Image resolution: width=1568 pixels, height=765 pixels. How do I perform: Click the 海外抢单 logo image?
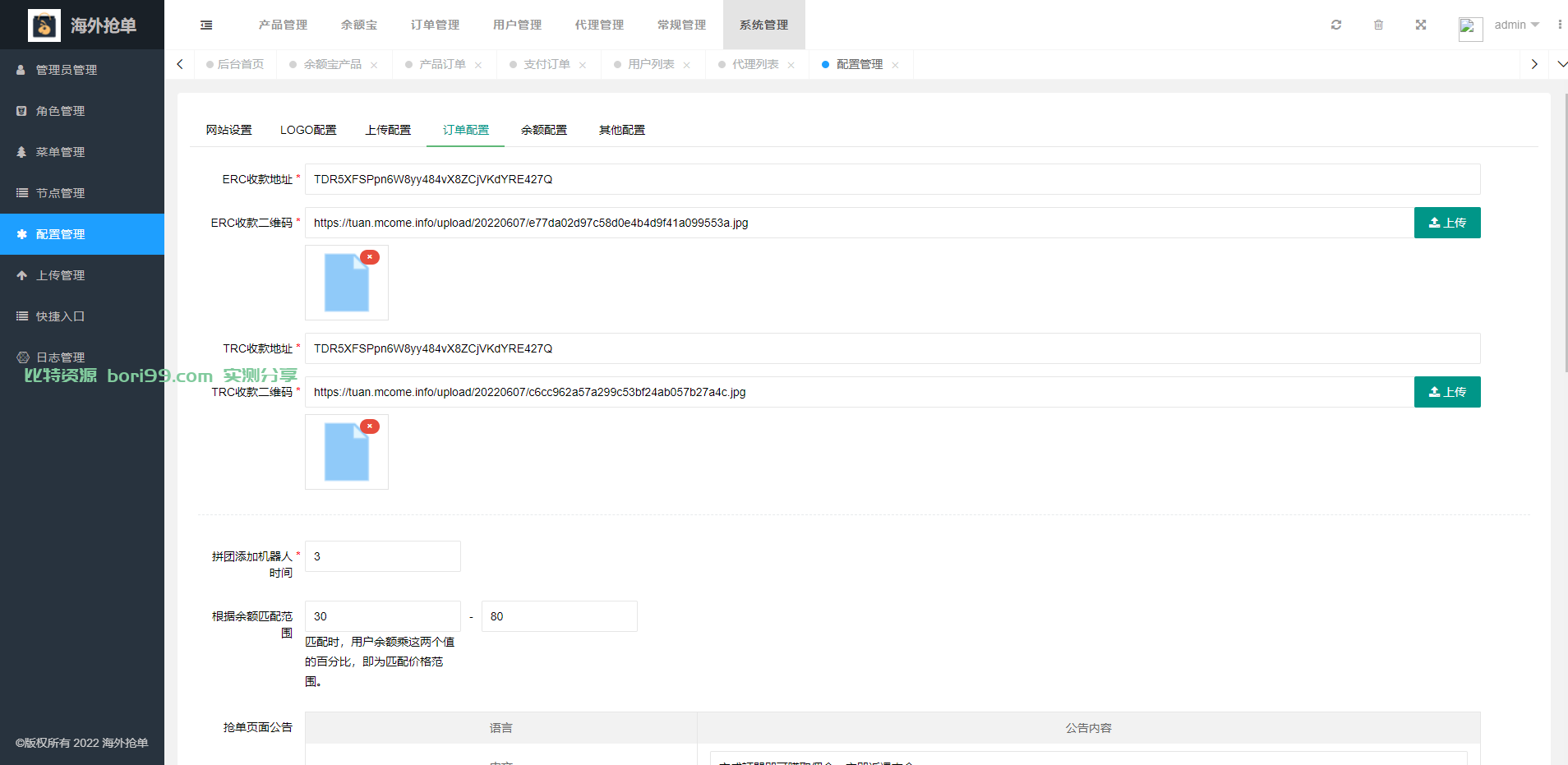pos(44,25)
